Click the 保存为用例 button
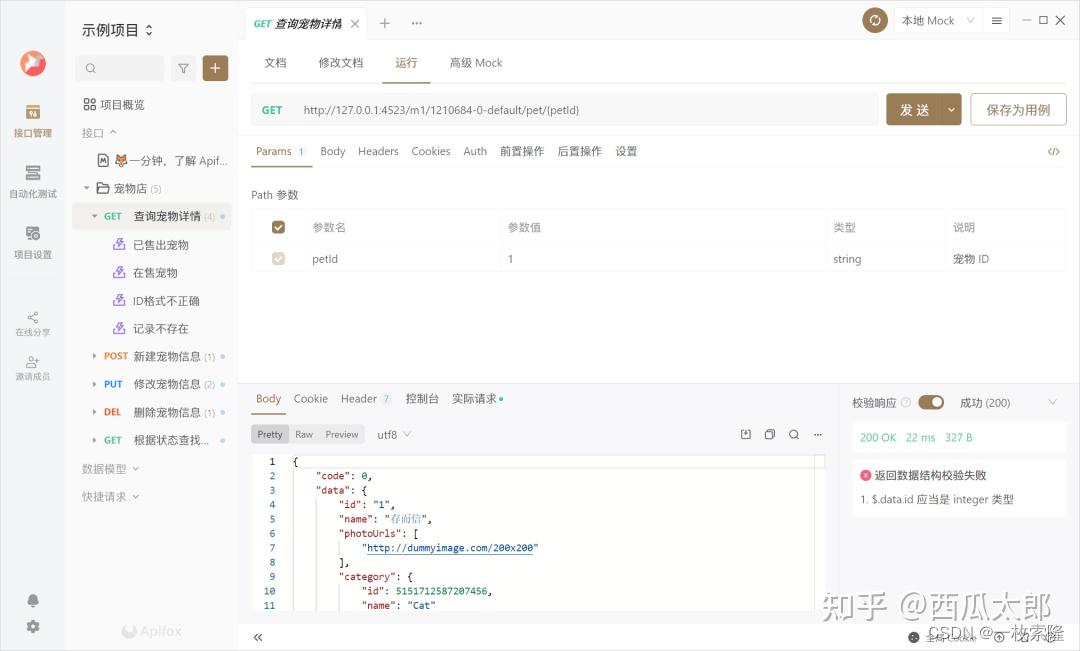The height and width of the screenshot is (651, 1080). [1018, 109]
